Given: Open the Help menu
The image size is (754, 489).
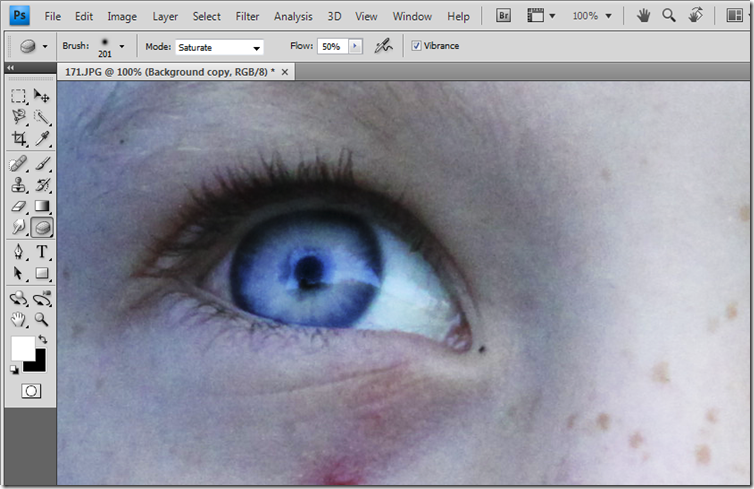Looking at the screenshot, I should (x=458, y=16).
